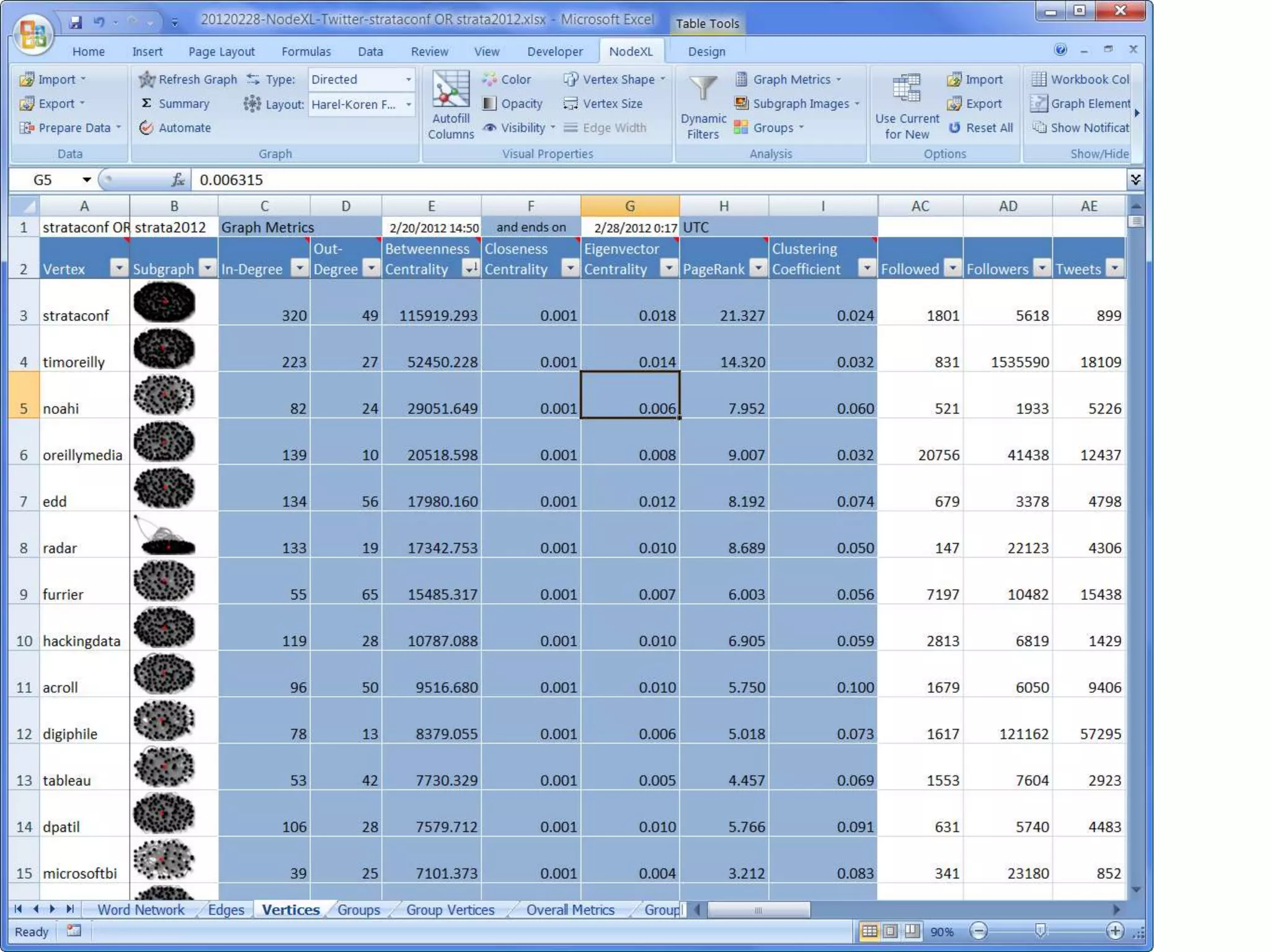The height and width of the screenshot is (952, 1270).
Task: Switch to Normal view in the status bar
Action: pyautogui.click(x=869, y=931)
